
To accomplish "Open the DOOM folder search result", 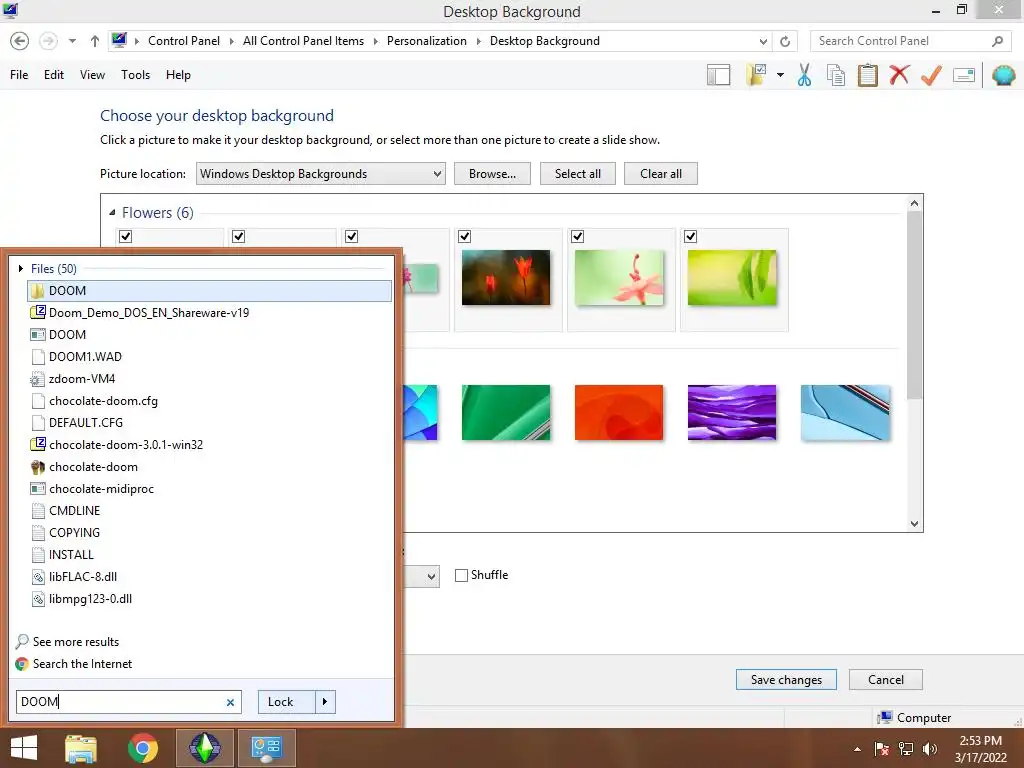I will coord(209,291).
